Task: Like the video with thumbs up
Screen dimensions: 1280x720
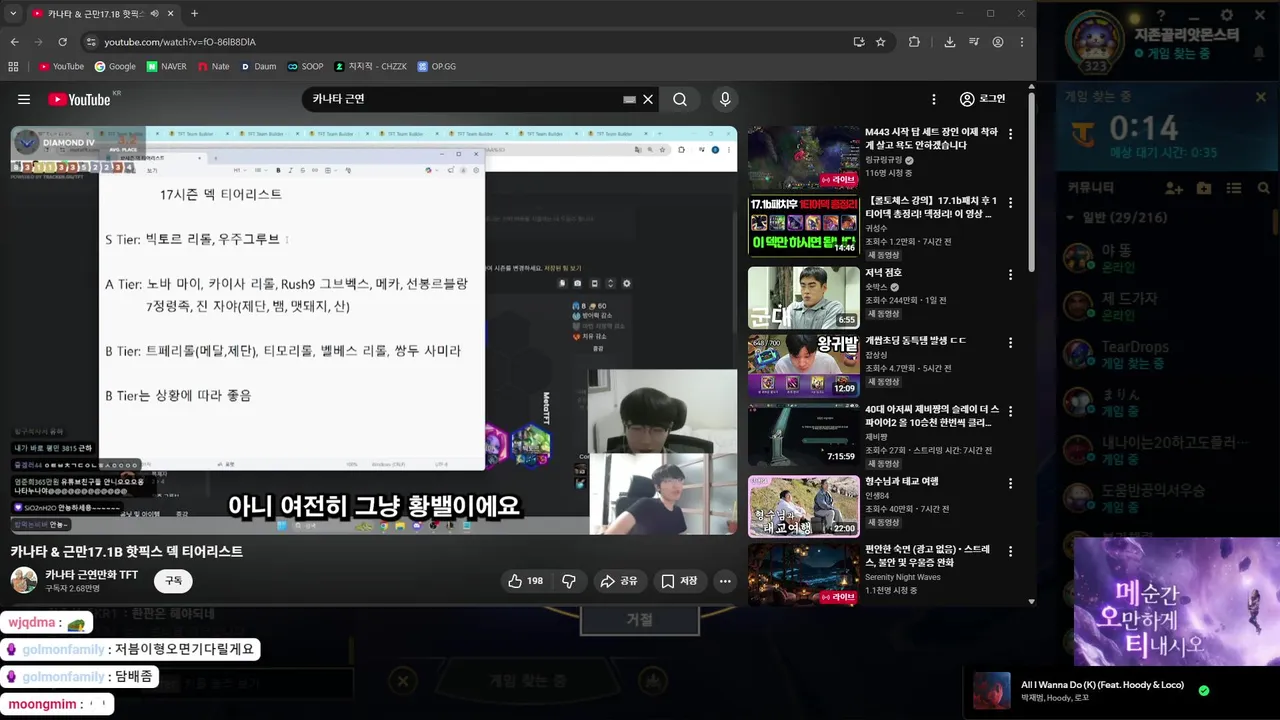Action: pos(526,581)
